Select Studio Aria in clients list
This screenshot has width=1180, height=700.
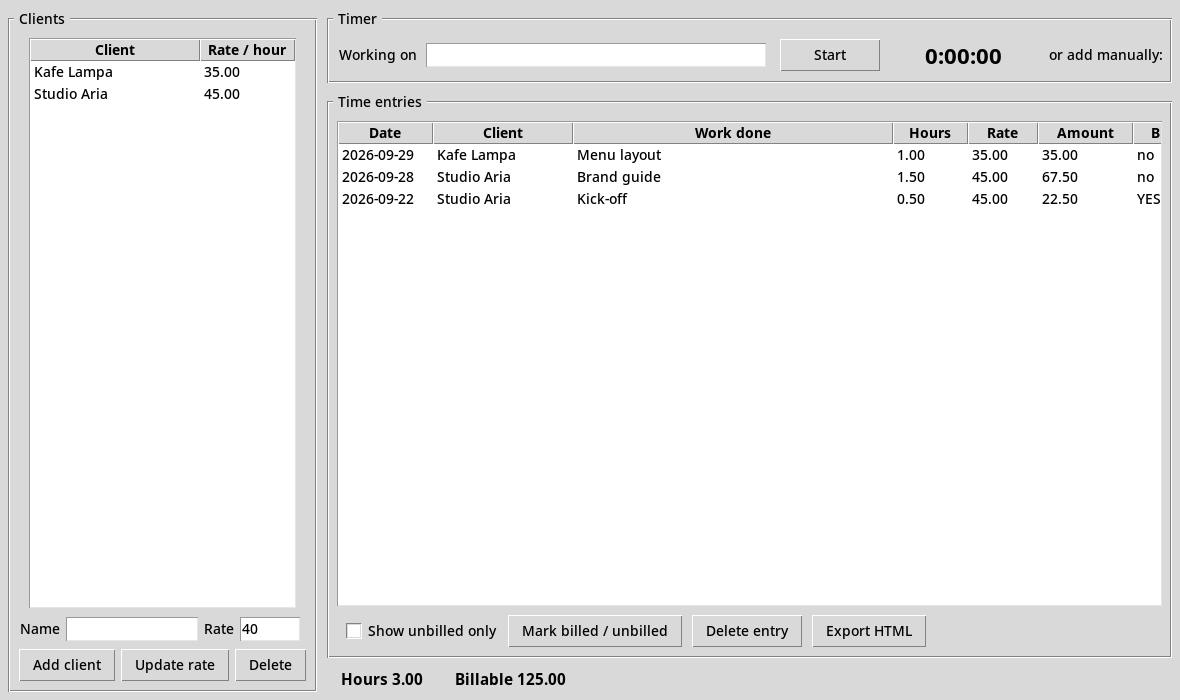tap(71, 94)
